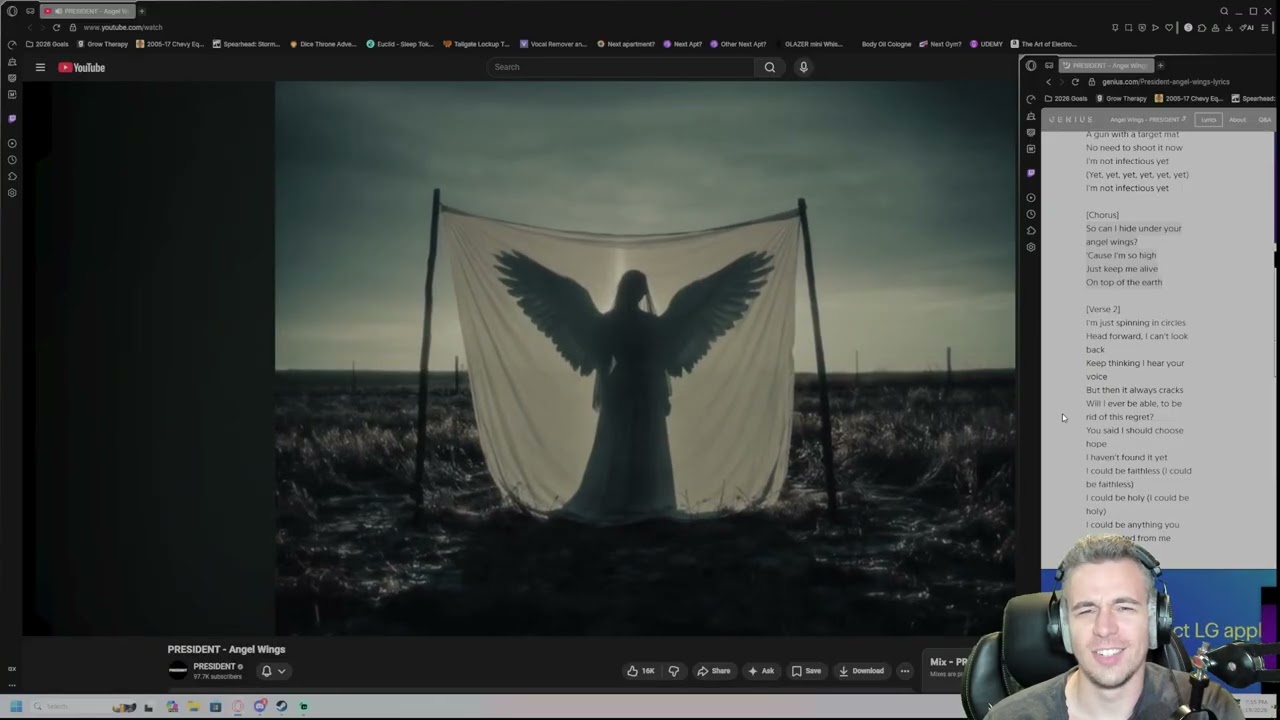The width and height of the screenshot is (1280, 720).
Task: Like the video showing 16K likes
Action: pyautogui.click(x=640, y=671)
